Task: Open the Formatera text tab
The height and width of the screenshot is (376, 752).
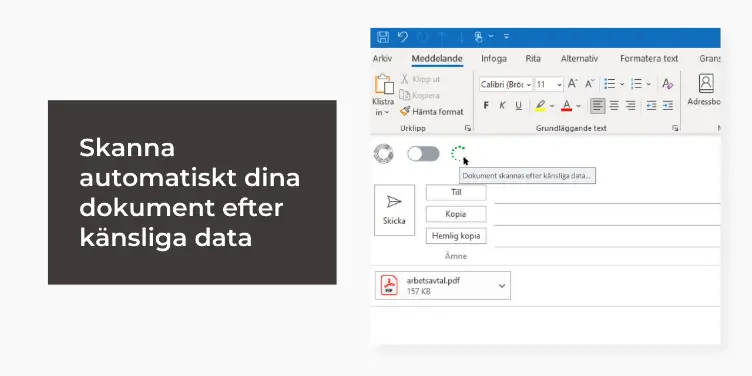Action: coord(649,59)
